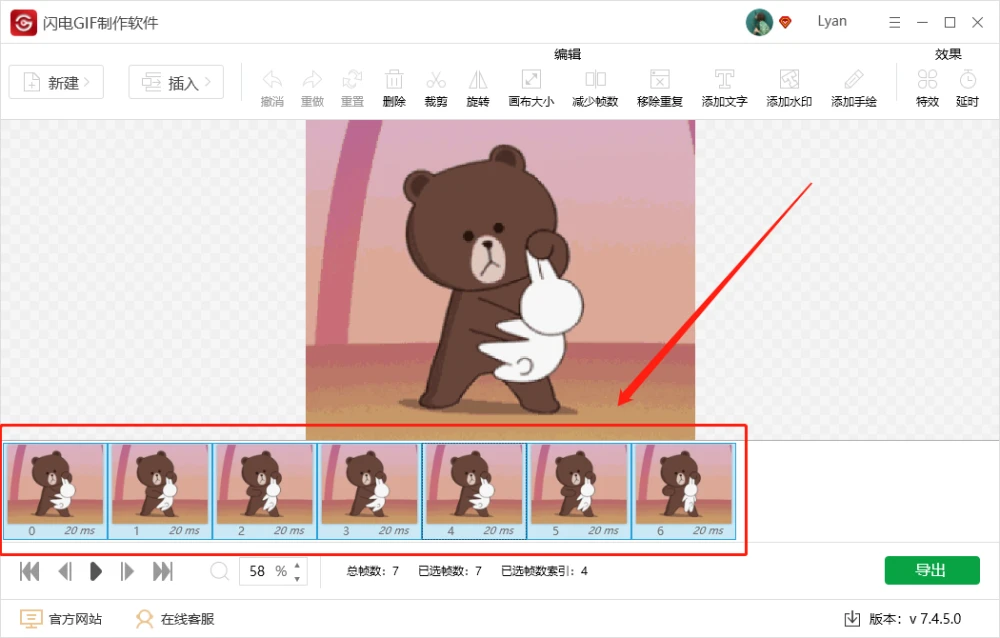This screenshot has width=1000, height=638.
Task: Click the 版本: v 7.4.5.0 text
Action: pyautogui.click(x=915, y=619)
